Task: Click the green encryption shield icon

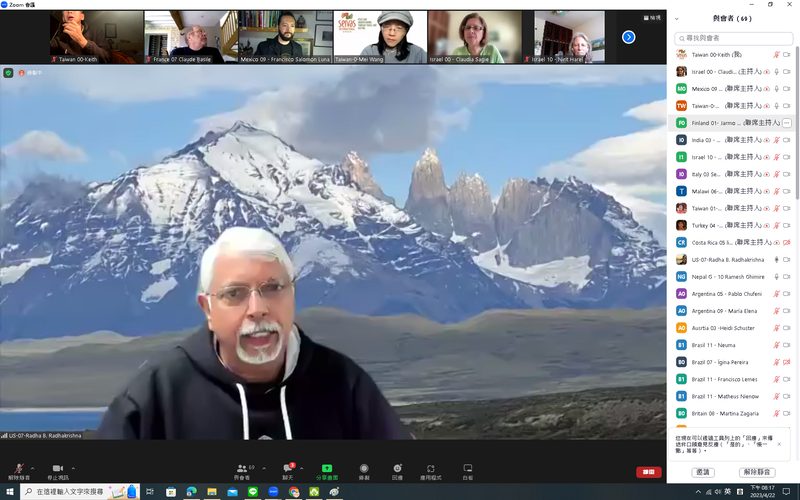Action: click(8, 73)
